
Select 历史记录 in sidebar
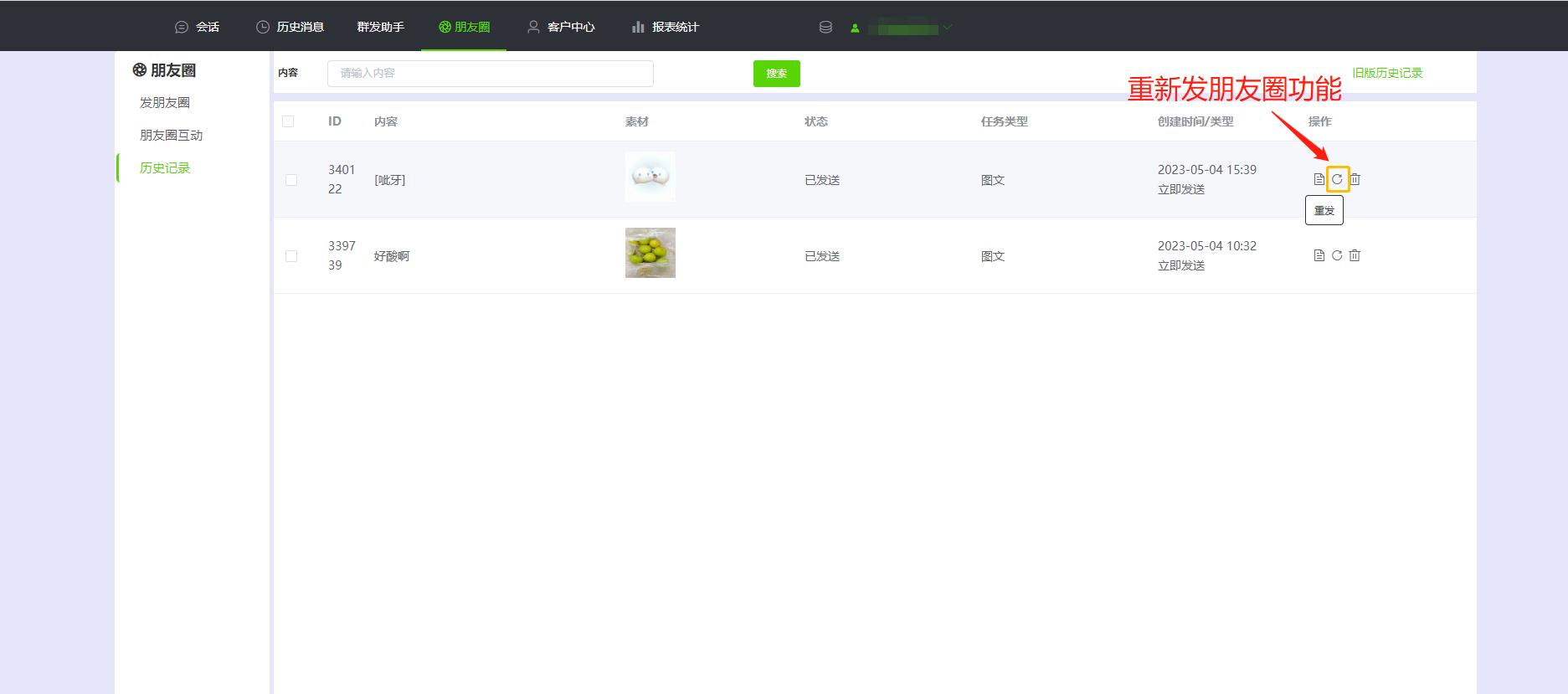[165, 167]
